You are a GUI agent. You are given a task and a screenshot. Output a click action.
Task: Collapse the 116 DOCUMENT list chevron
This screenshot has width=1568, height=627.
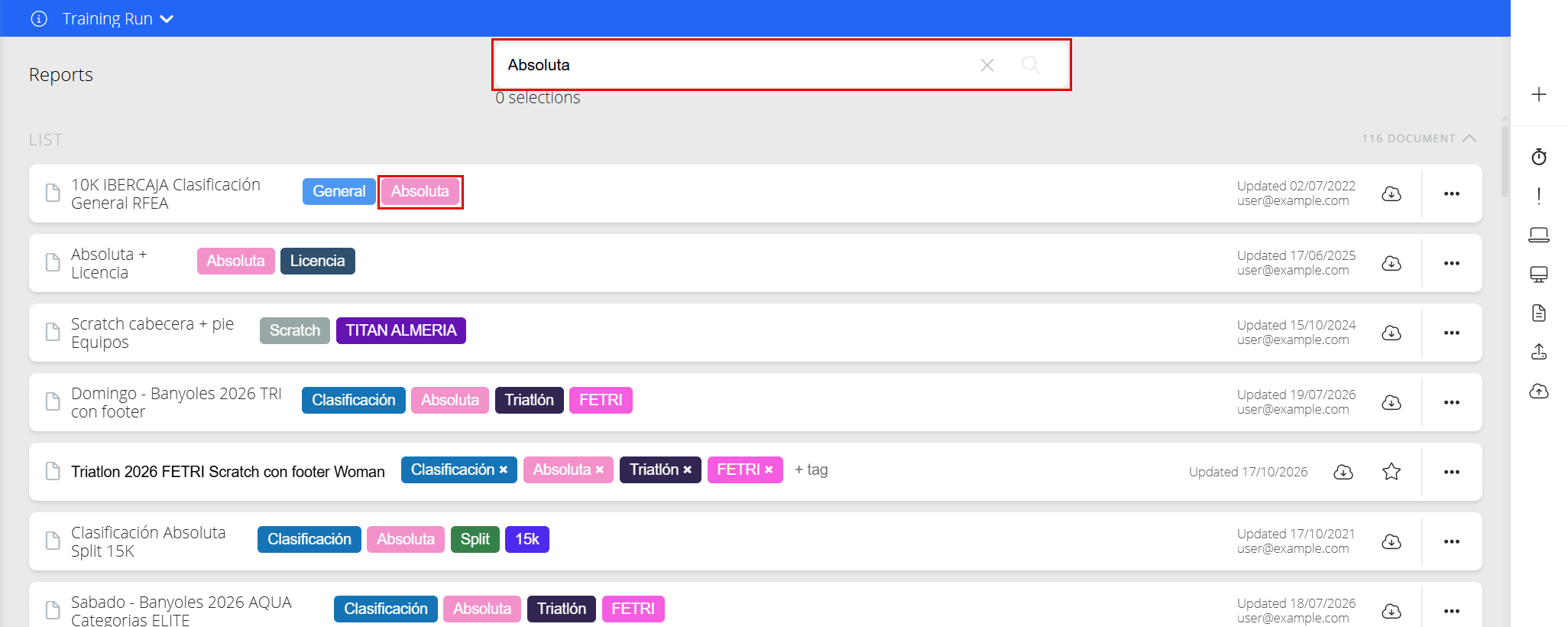tap(1469, 138)
